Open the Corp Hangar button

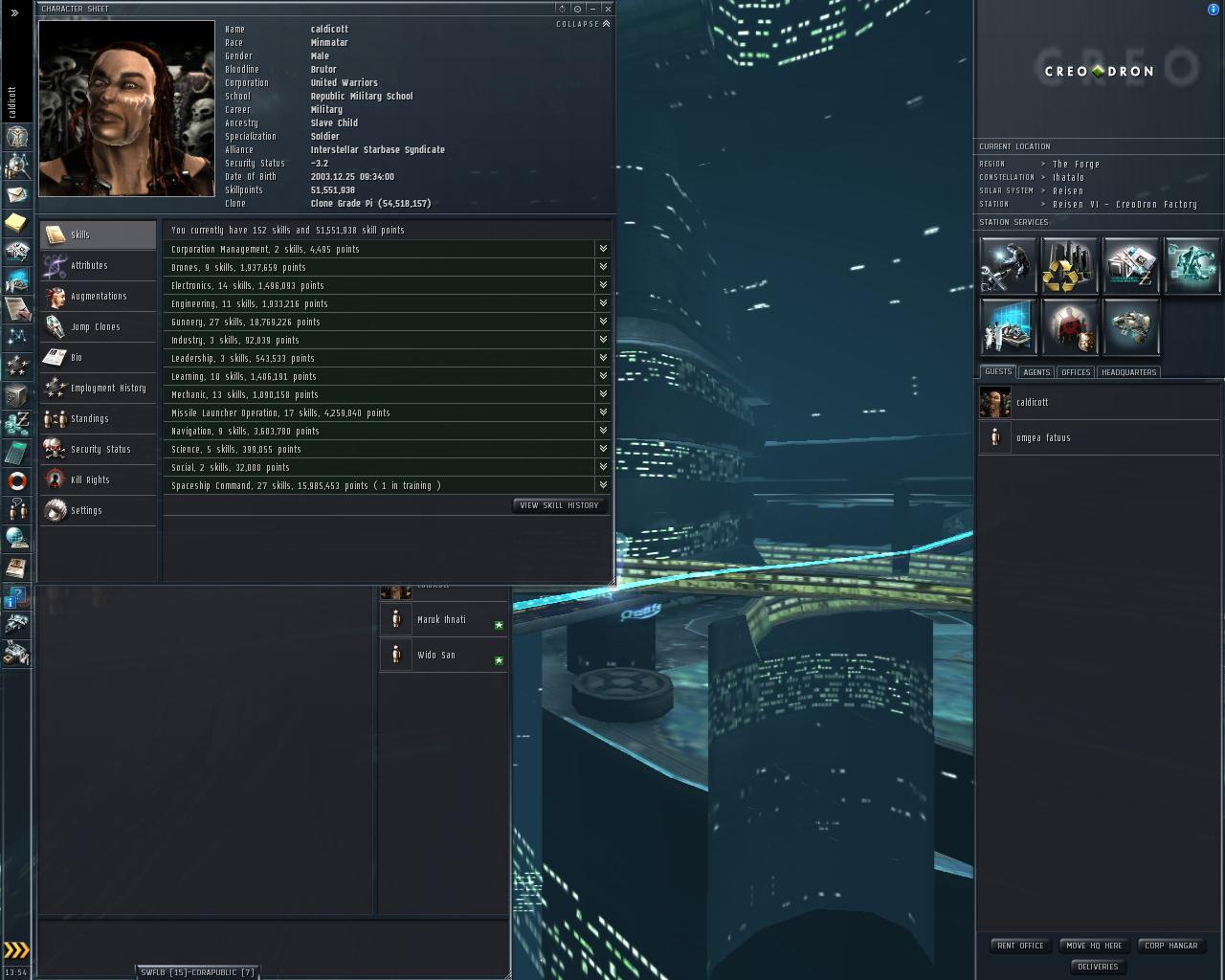point(1171,946)
